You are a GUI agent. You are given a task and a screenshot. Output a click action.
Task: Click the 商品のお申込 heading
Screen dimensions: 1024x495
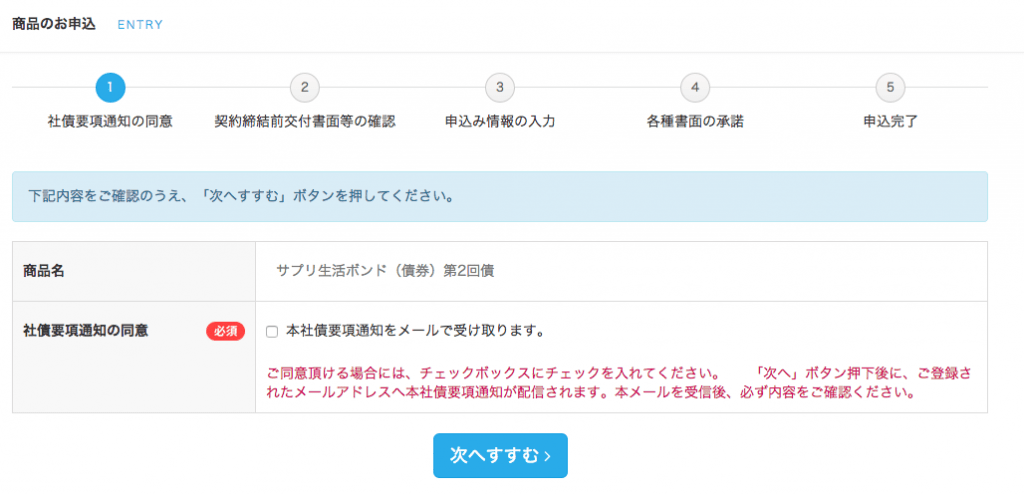54,24
